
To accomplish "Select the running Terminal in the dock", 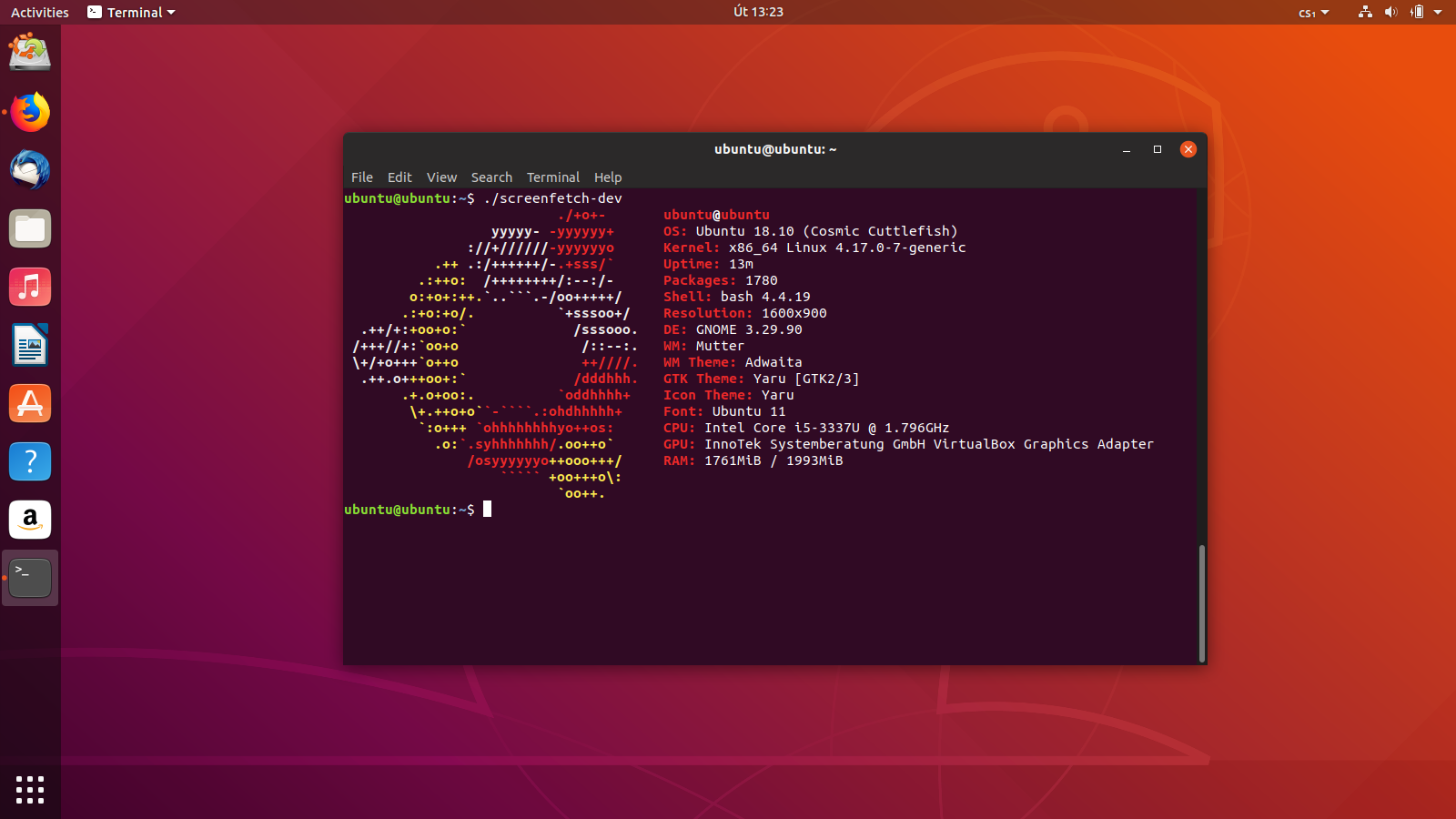I will click(x=30, y=578).
